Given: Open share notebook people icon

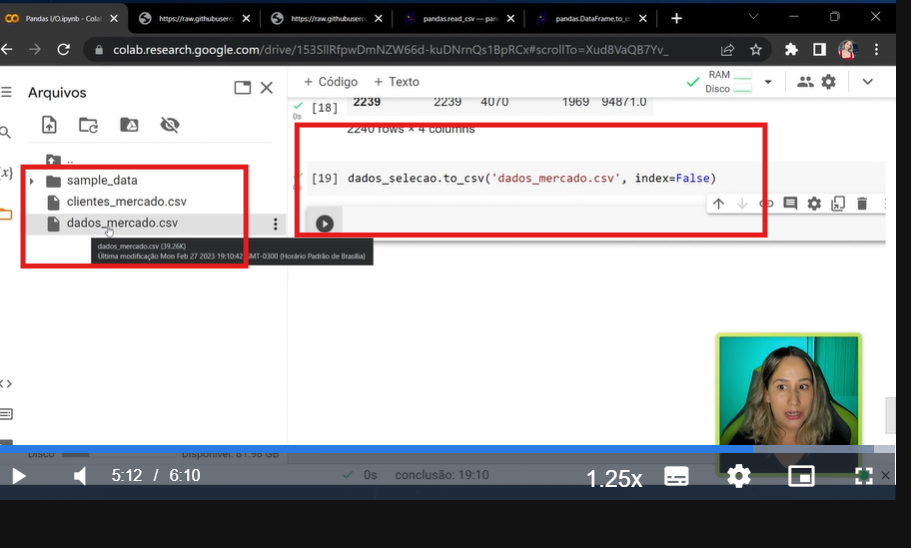Looking at the screenshot, I should point(805,82).
